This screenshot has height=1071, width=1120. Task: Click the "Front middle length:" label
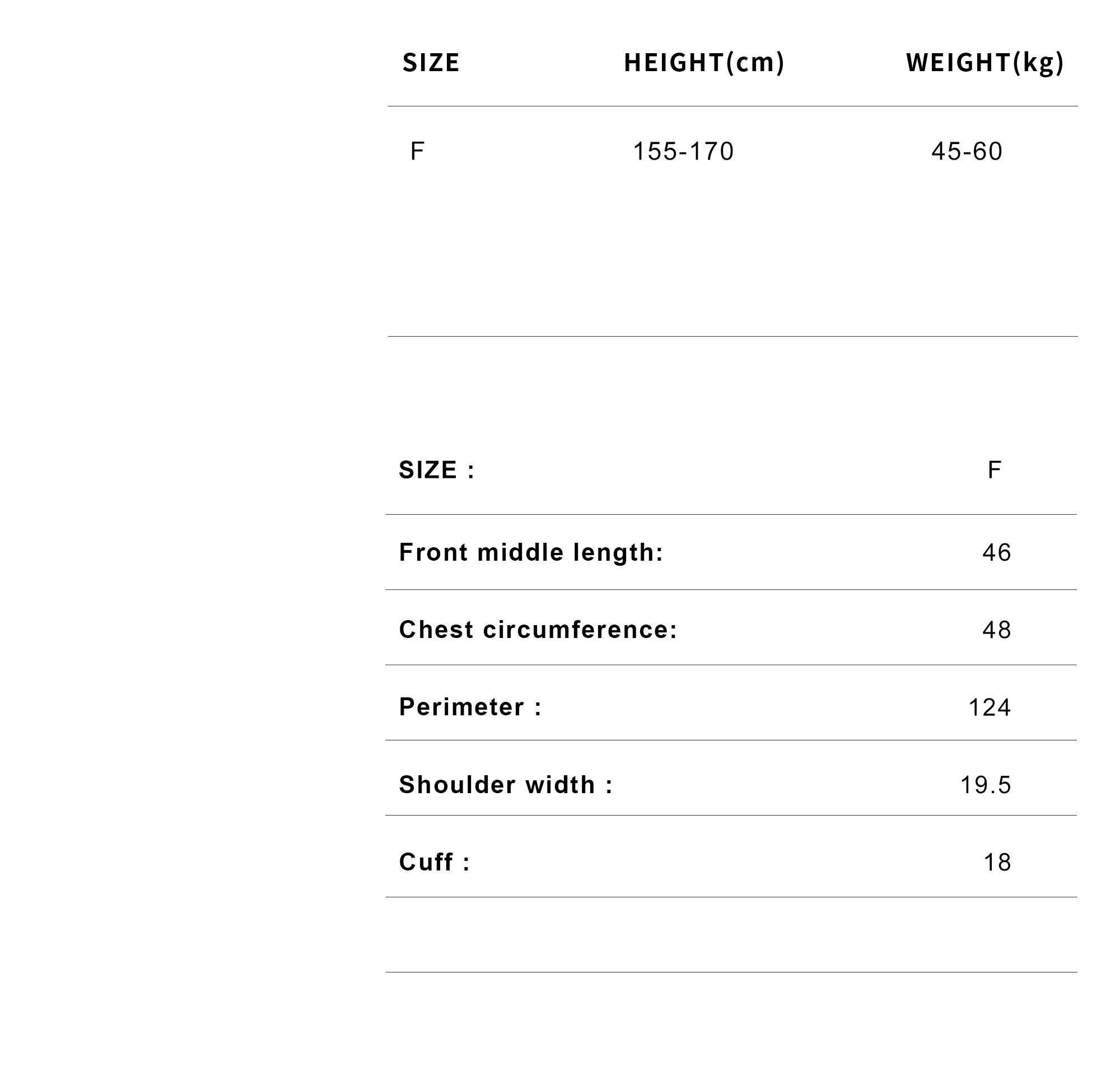(531, 552)
